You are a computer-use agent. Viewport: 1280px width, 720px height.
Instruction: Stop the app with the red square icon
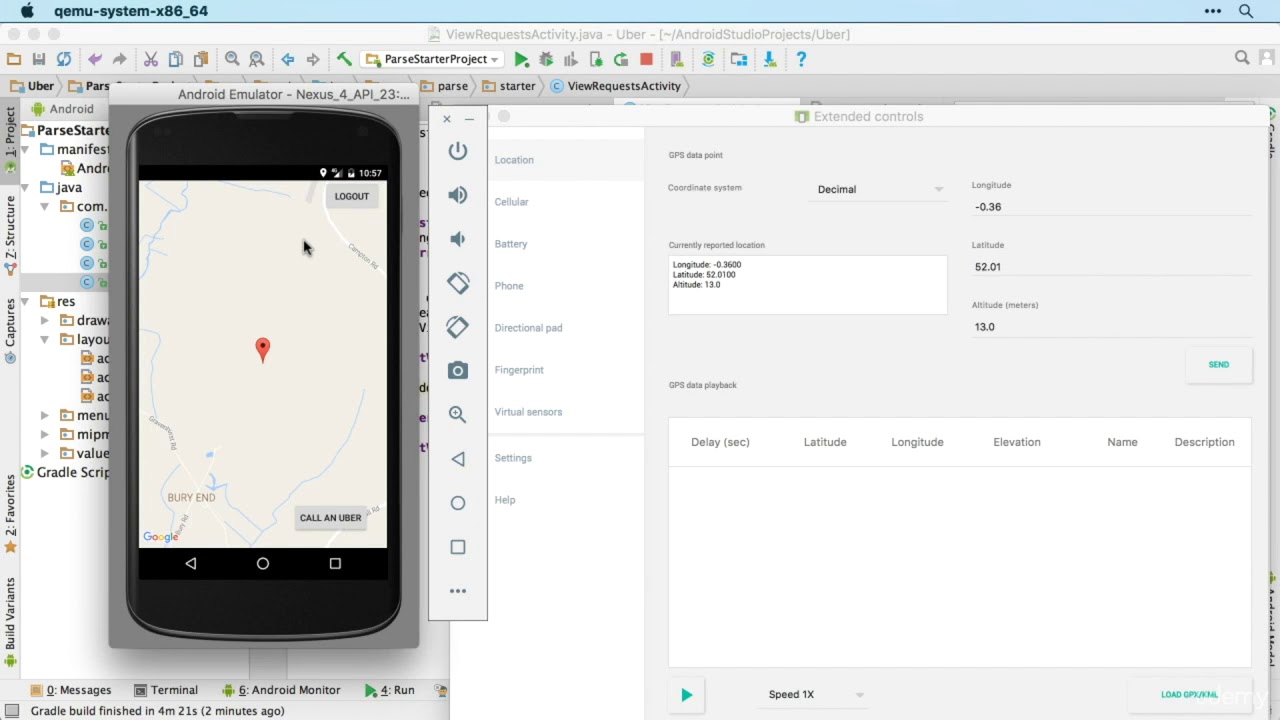(646, 59)
